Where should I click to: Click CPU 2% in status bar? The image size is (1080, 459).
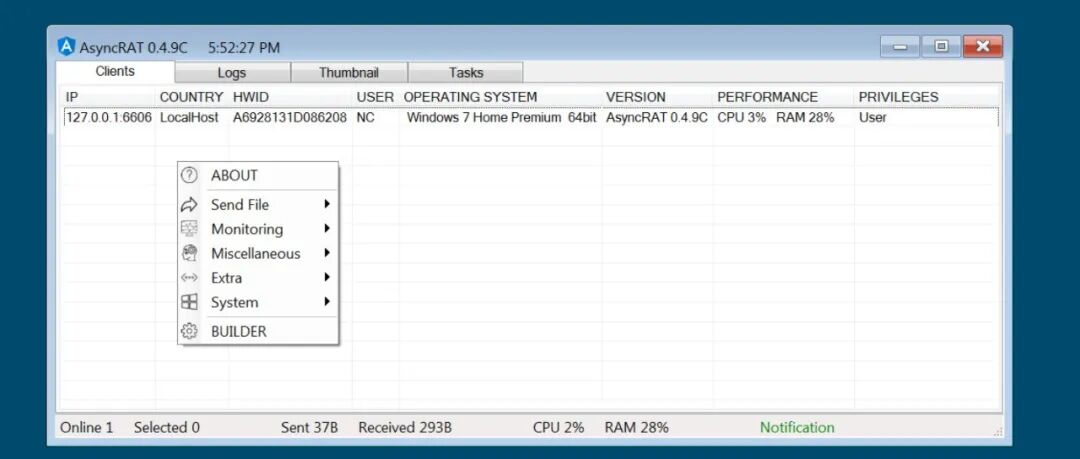click(558, 427)
